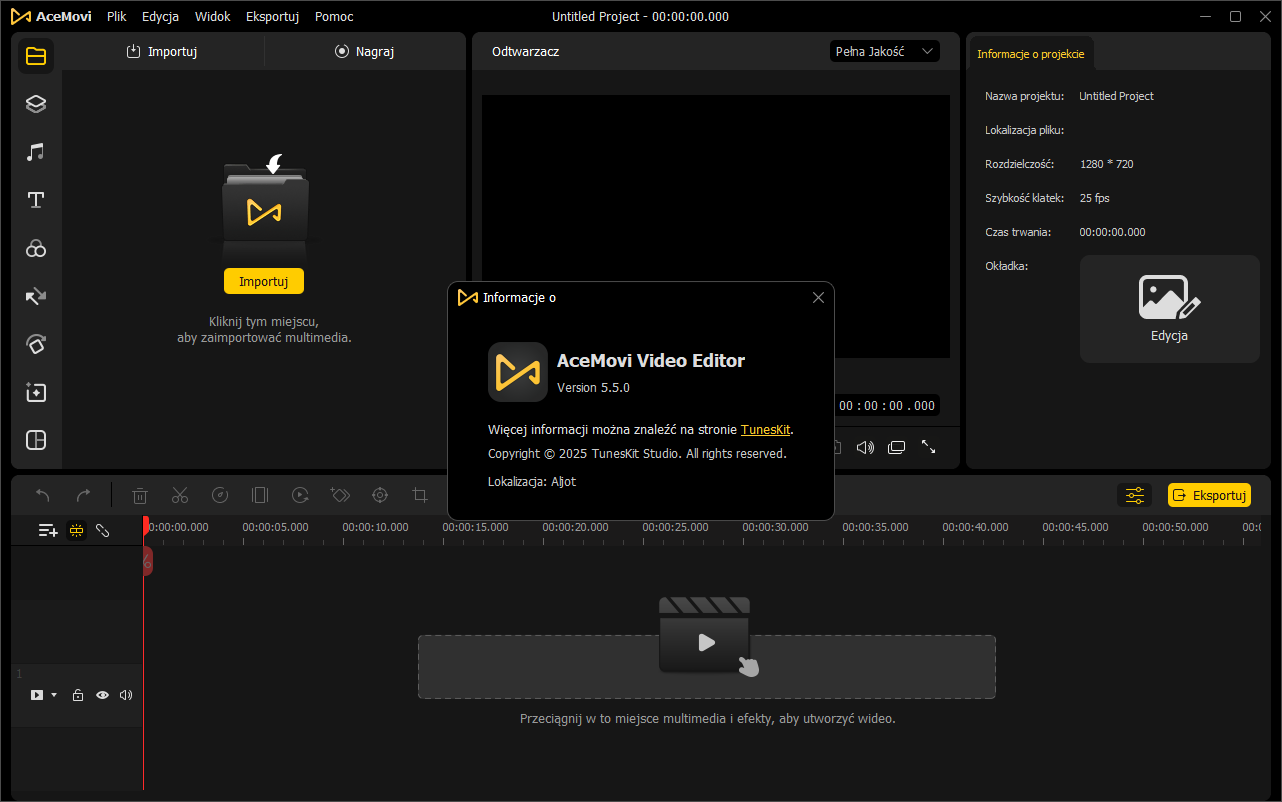Click the speed dial icon in toolbar
The image size is (1282, 802).
(220, 495)
